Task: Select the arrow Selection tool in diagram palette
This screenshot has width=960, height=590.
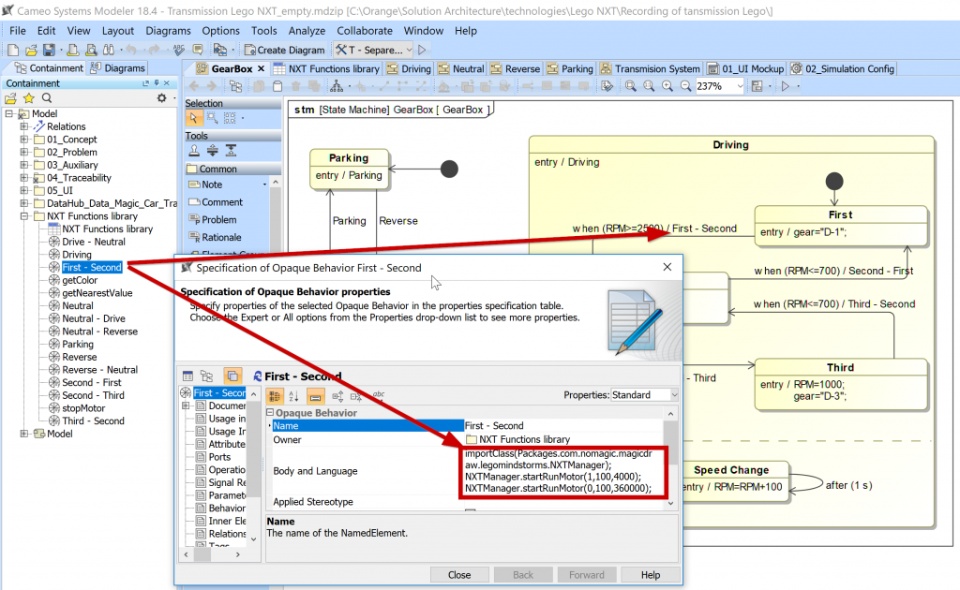Action: pyautogui.click(x=194, y=118)
